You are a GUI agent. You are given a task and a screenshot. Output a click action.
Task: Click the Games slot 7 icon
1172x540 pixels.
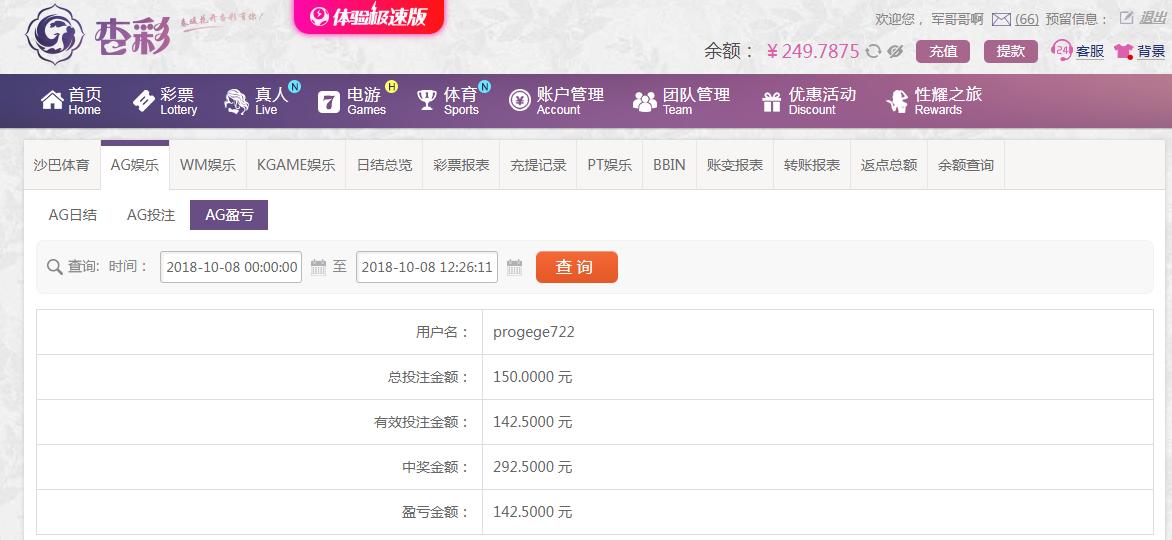pyautogui.click(x=329, y=101)
